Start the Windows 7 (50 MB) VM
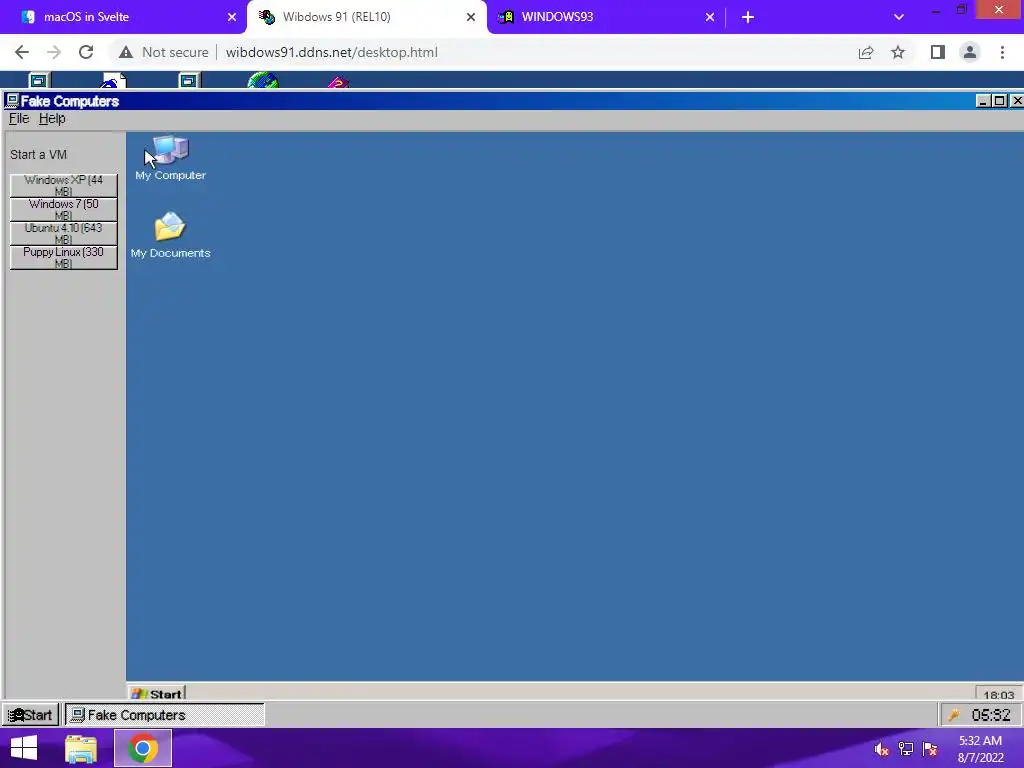Viewport: 1024px width, 768px height. [x=63, y=209]
